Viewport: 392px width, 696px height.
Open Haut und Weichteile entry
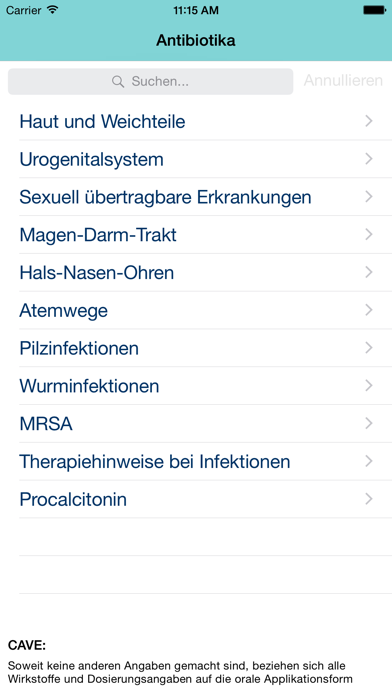point(196,121)
